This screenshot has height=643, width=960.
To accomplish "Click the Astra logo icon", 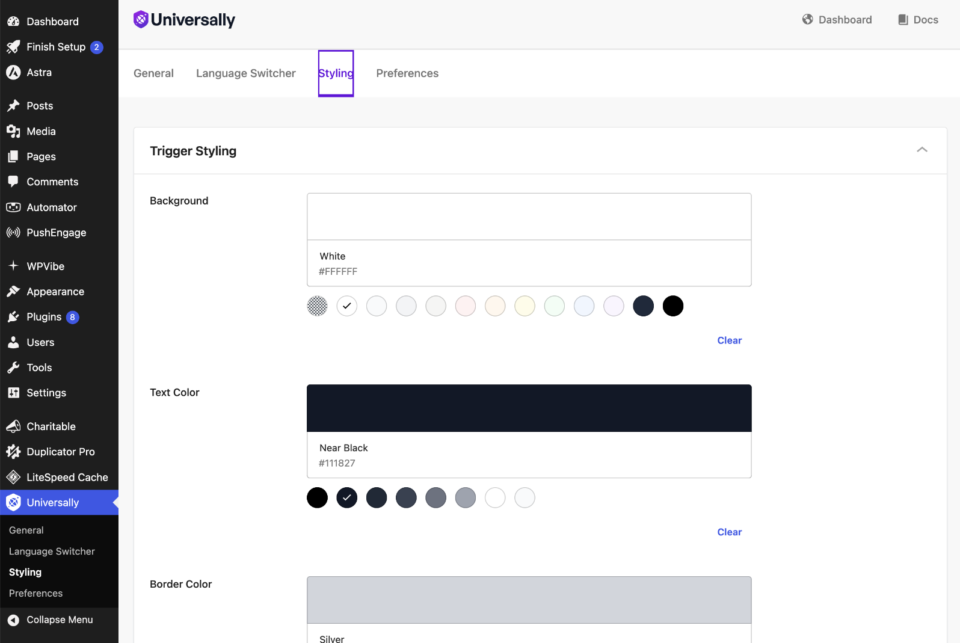I will [13, 72].
